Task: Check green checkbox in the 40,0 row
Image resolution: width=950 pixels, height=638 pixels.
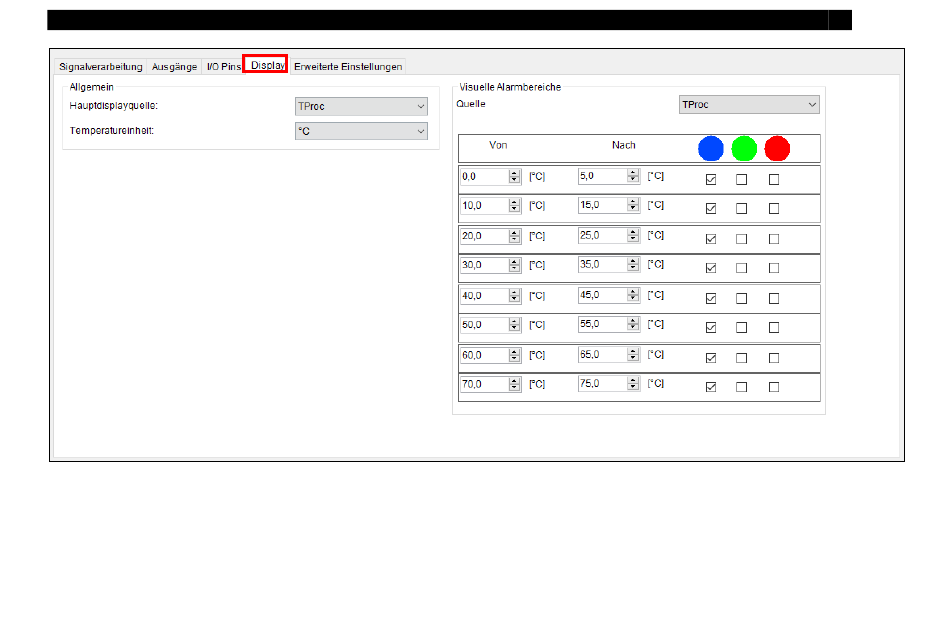Action: pyautogui.click(x=742, y=298)
